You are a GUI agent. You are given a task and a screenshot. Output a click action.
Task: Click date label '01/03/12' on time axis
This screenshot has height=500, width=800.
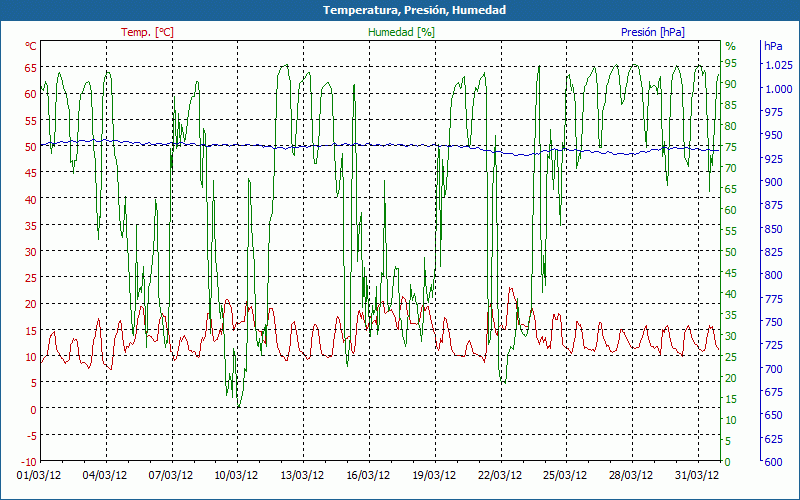pyautogui.click(x=39, y=475)
